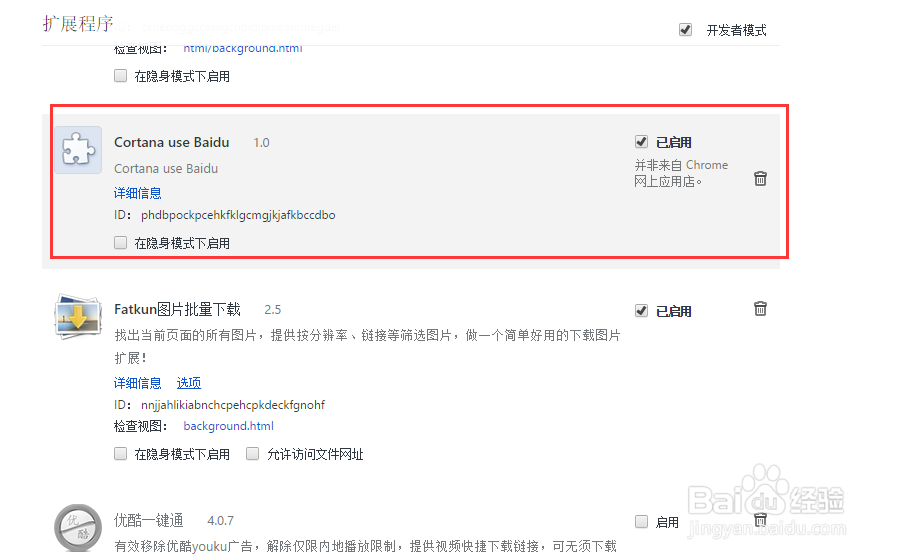
Task: Enable incognito mode for Cortana use Baidu
Action: click(x=120, y=243)
